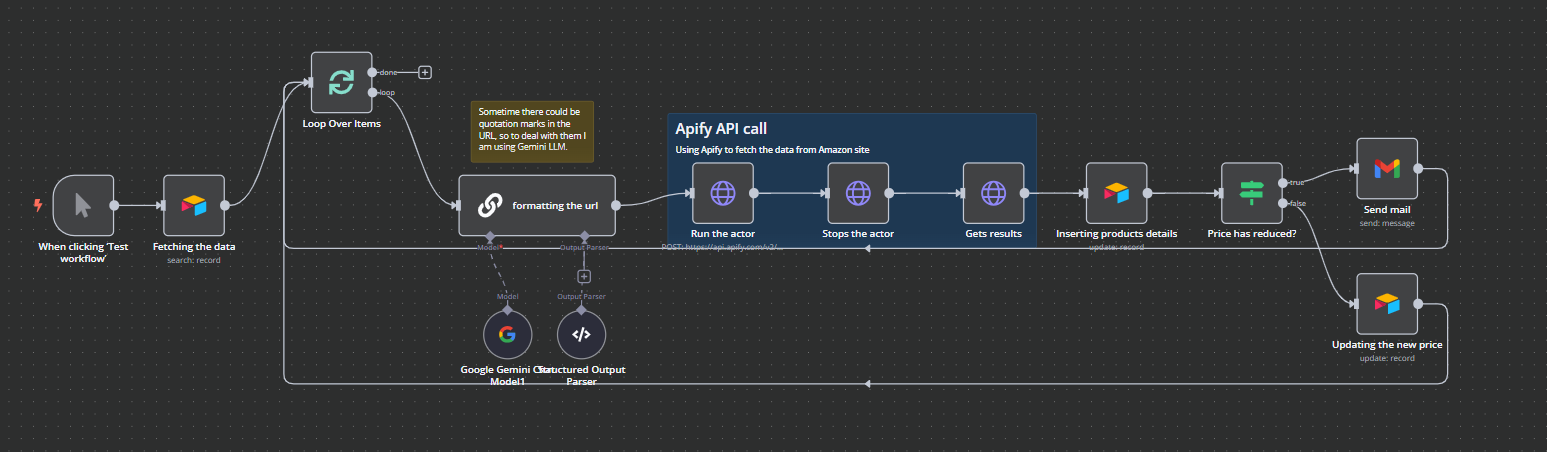Click the 'done' output port of Loop node
Viewport: 1547px width, 452px height.
click(372, 72)
